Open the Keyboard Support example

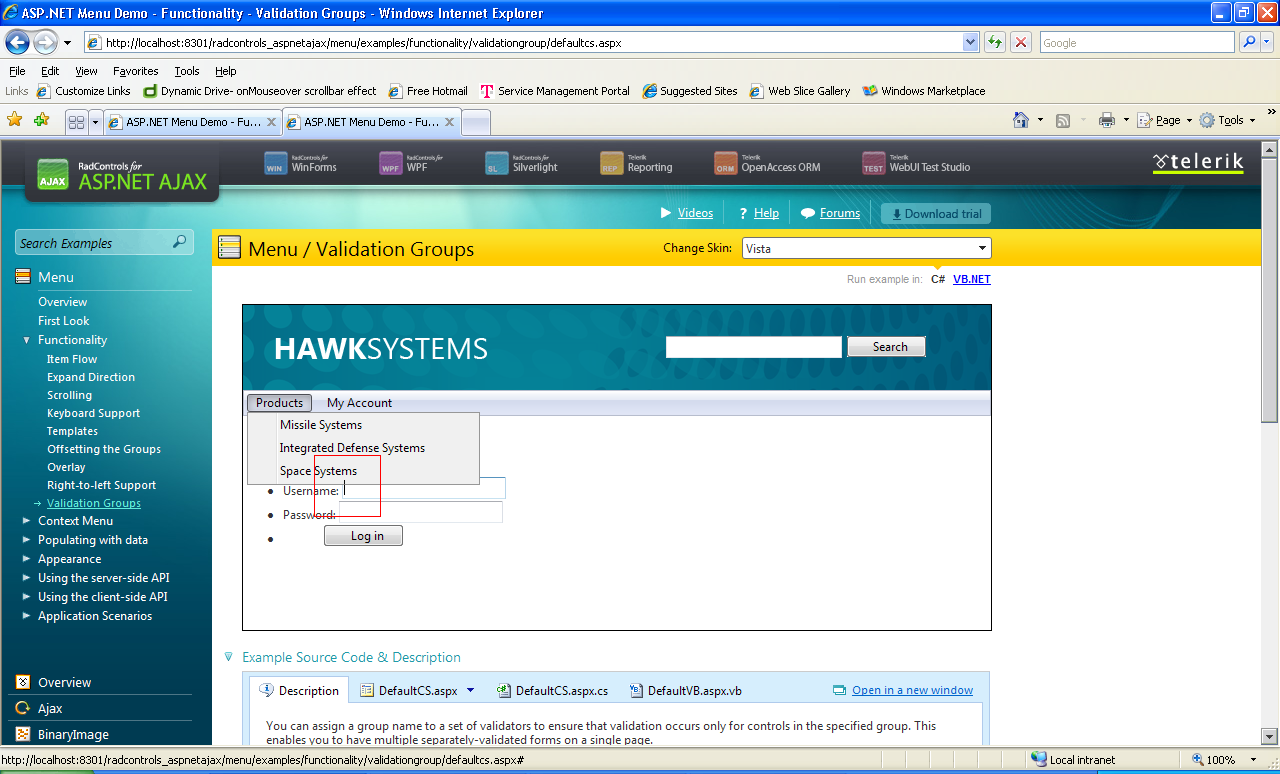click(93, 413)
